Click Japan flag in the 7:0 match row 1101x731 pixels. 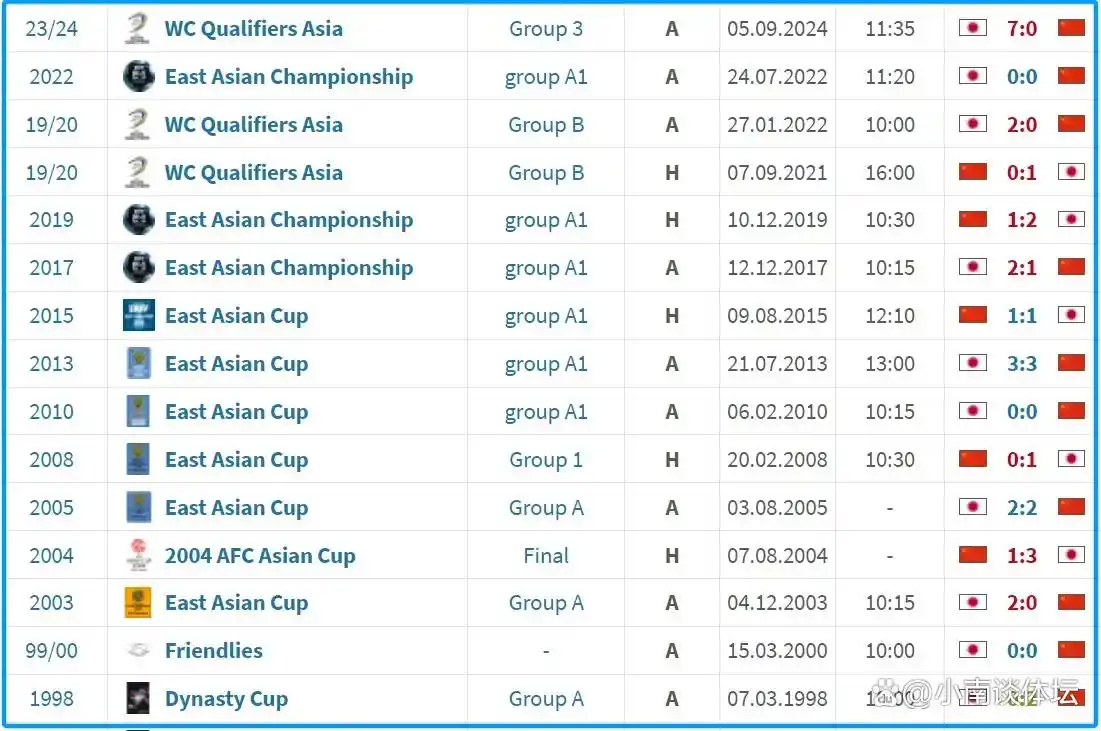click(x=973, y=28)
